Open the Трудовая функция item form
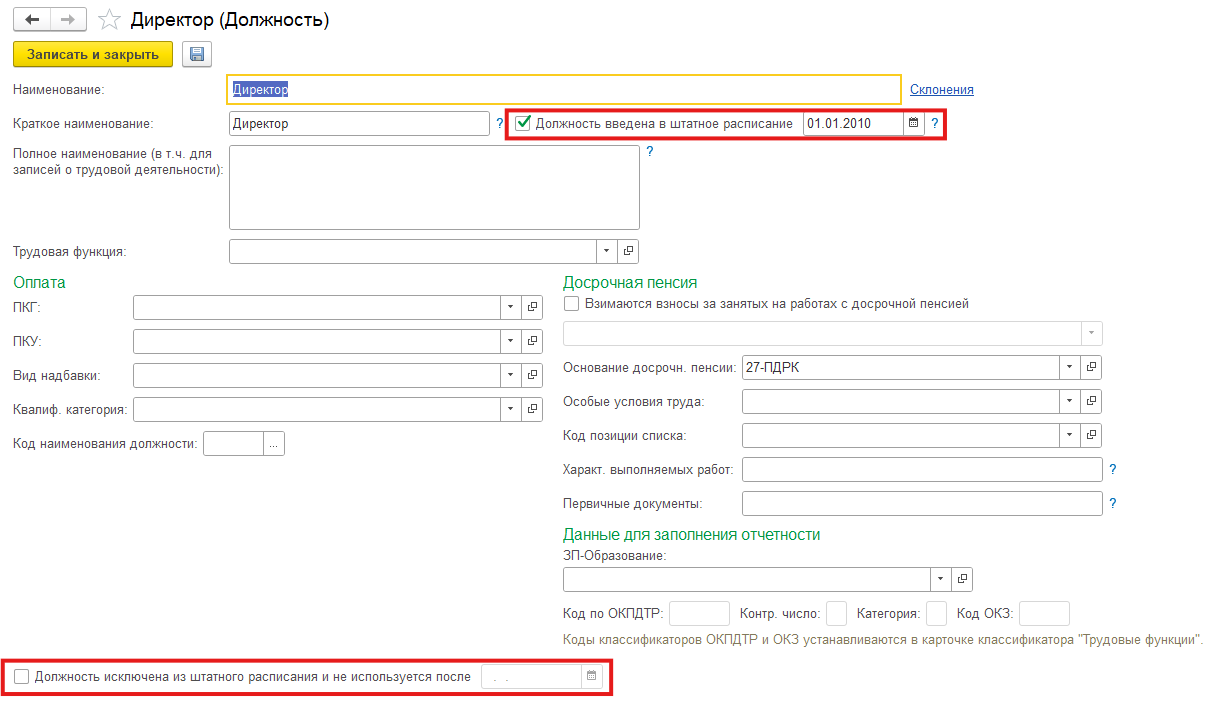The width and height of the screenshot is (1215, 715). pyautogui.click(x=628, y=251)
